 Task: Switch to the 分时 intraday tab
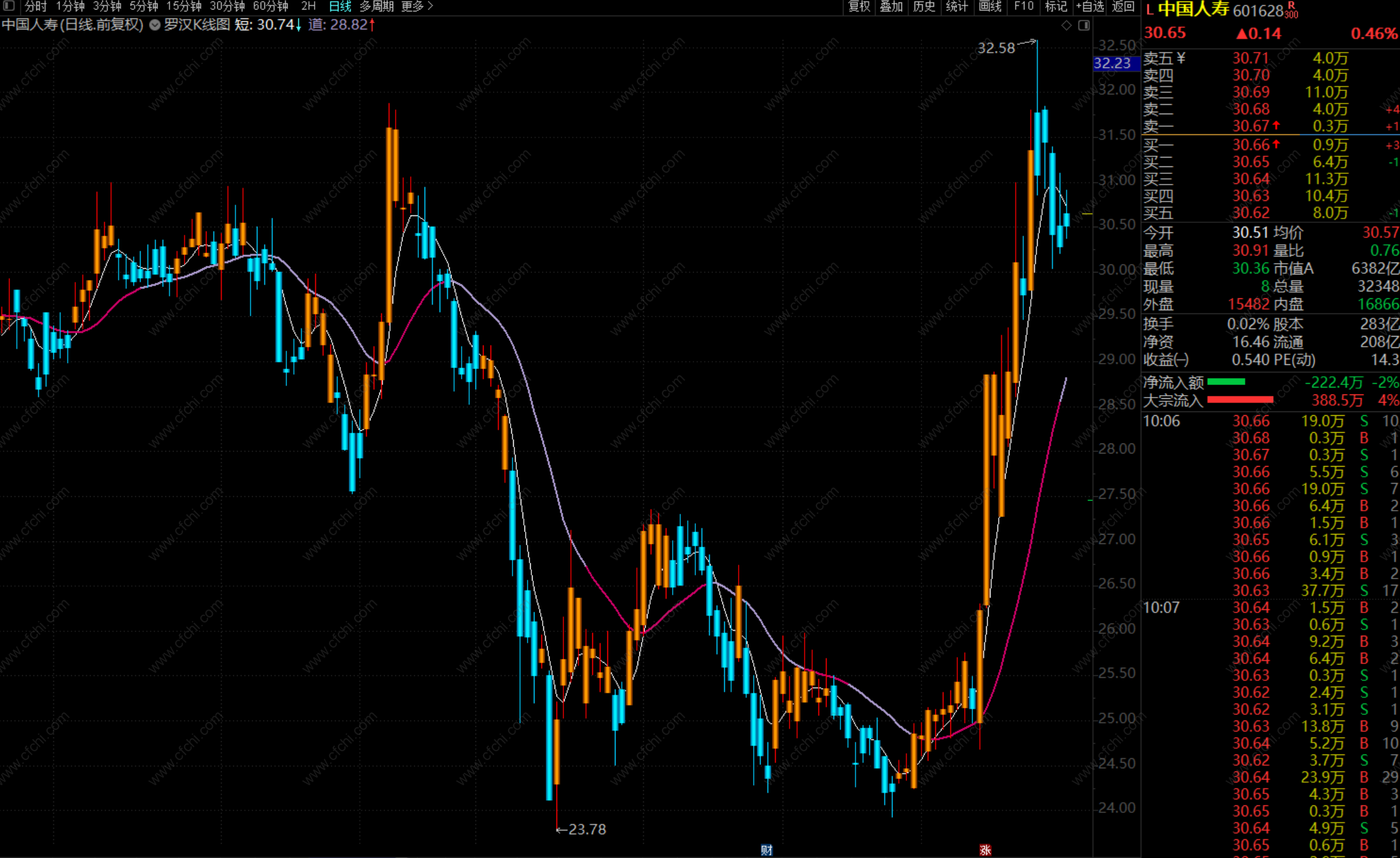tap(35, 6)
